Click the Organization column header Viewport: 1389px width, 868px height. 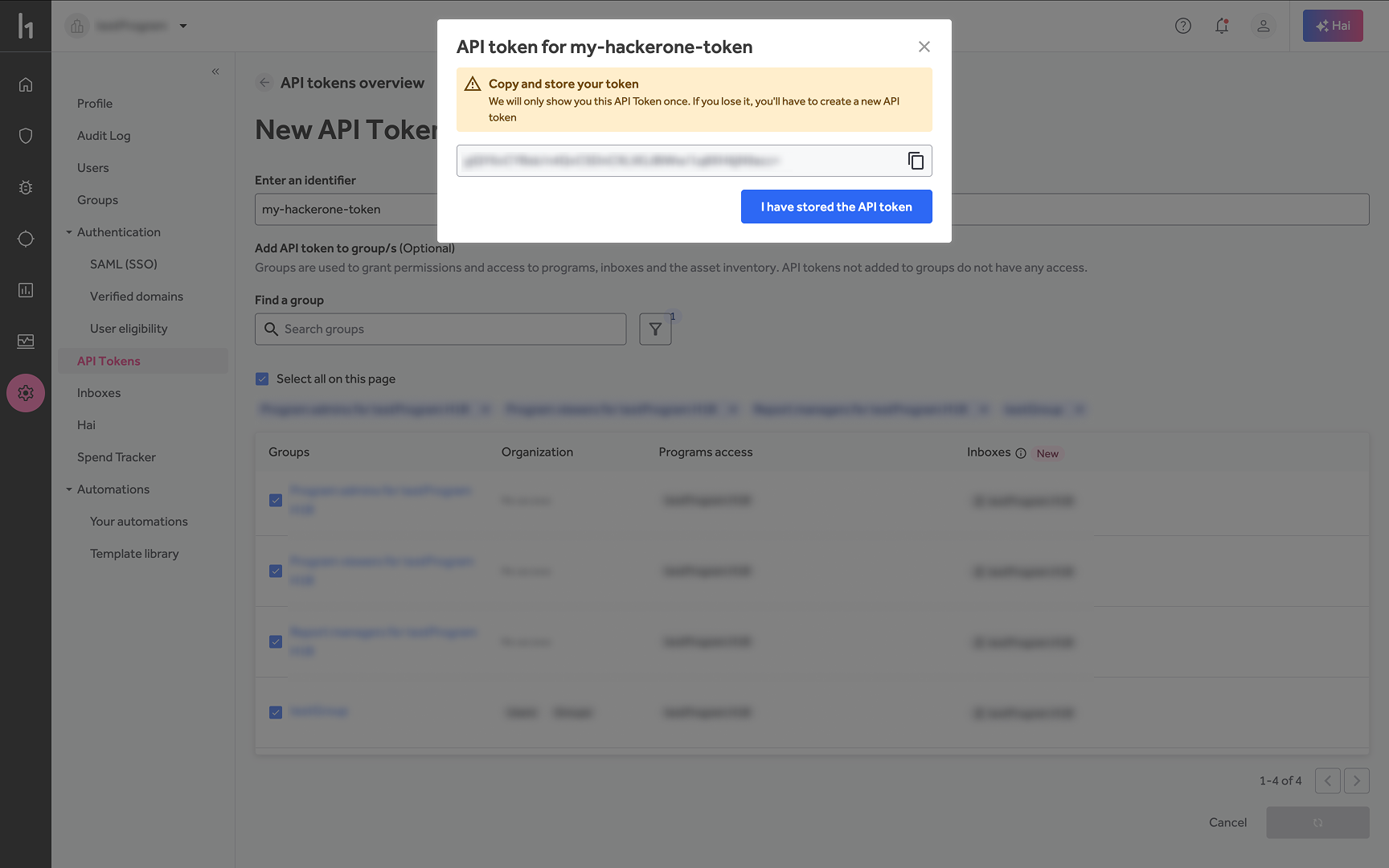537,452
